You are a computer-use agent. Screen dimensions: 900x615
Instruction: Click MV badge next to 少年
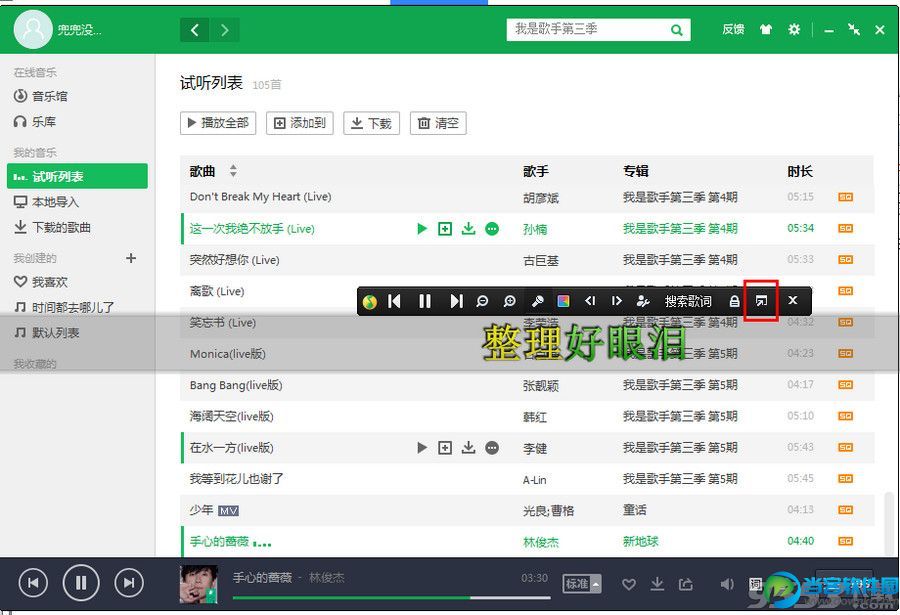click(228, 510)
